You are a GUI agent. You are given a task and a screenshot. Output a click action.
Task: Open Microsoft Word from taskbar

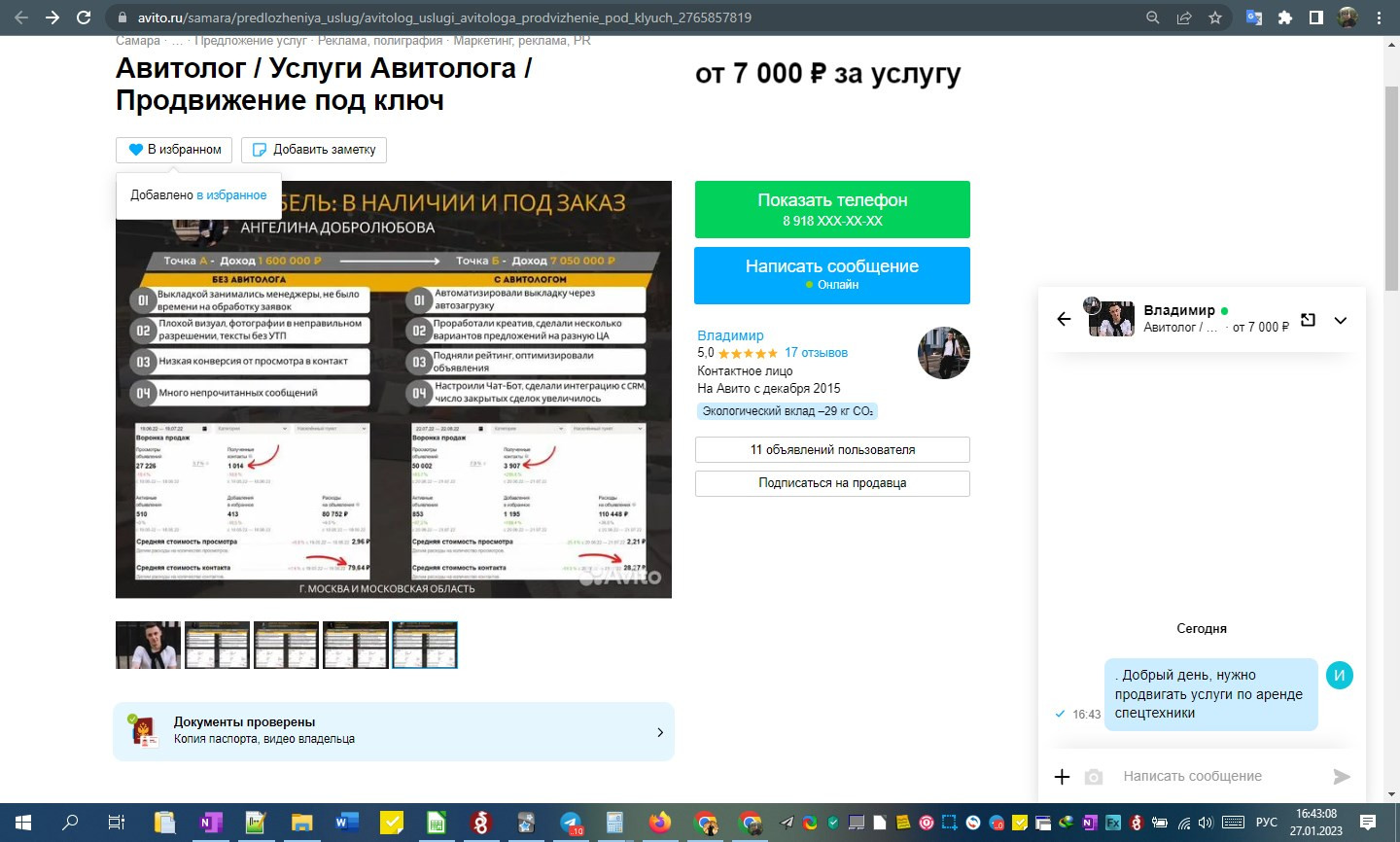pos(346,823)
